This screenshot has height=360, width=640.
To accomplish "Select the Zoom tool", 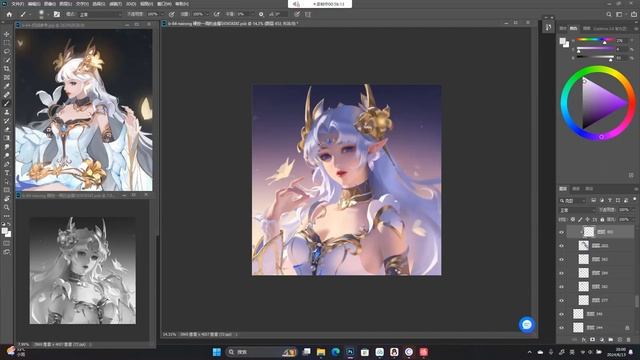I will coord(7,207).
